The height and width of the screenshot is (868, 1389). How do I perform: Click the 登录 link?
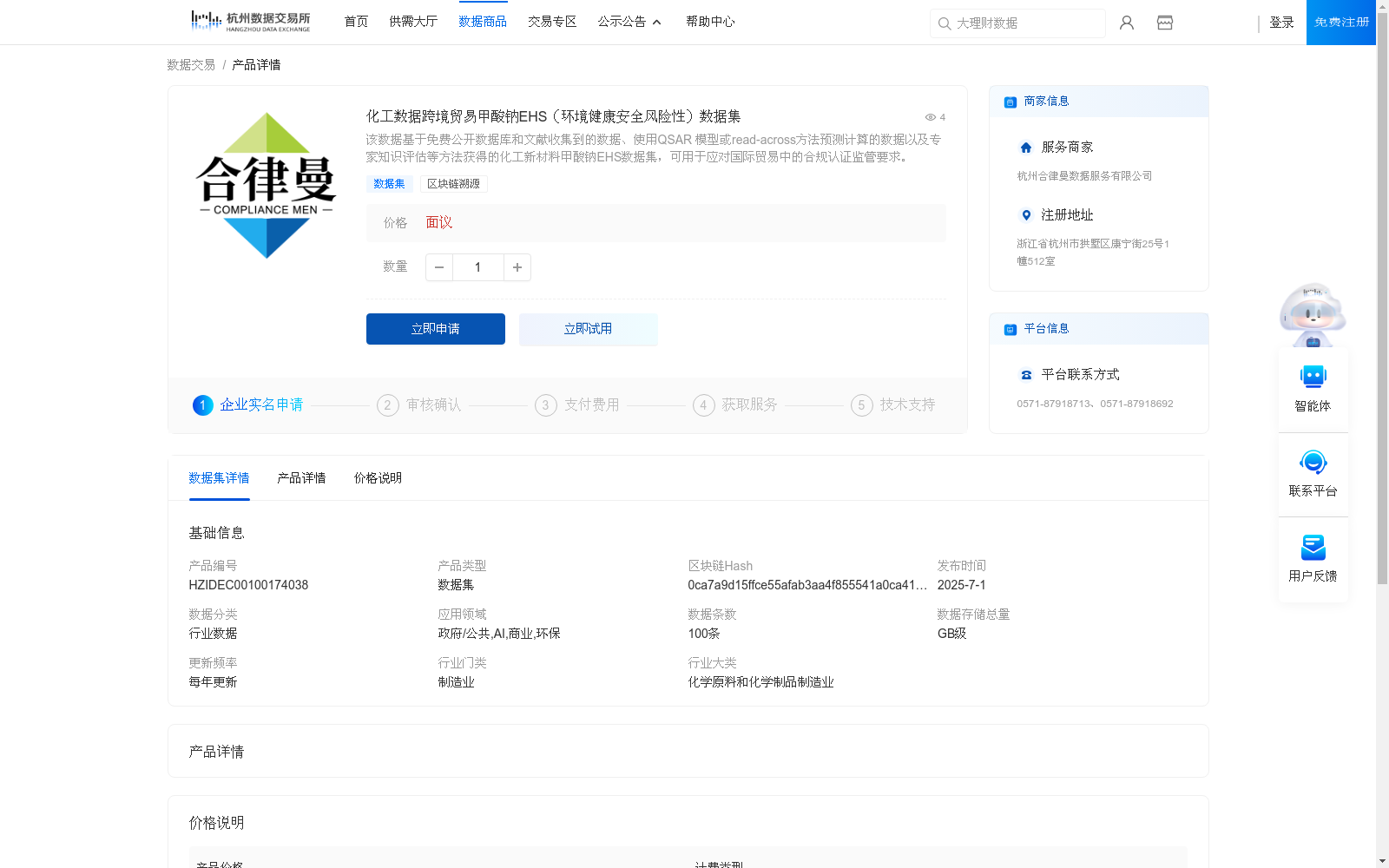1281,23
